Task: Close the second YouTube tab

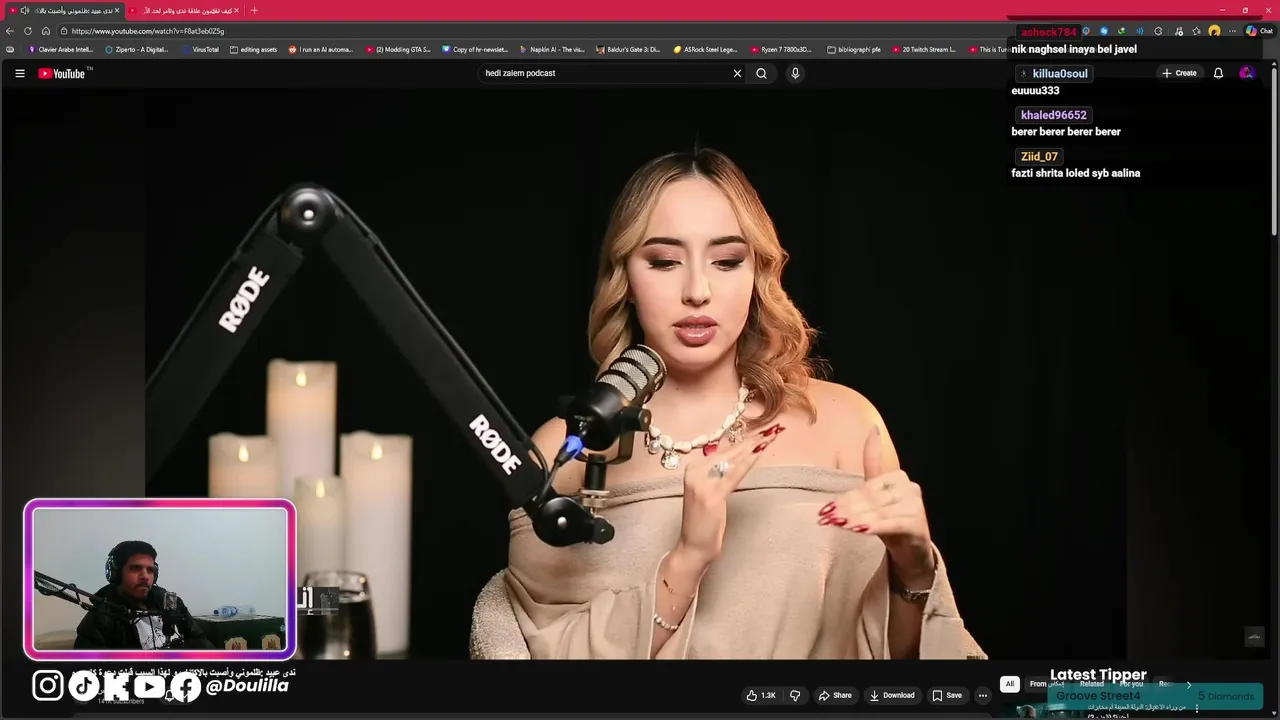Action: (x=237, y=10)
